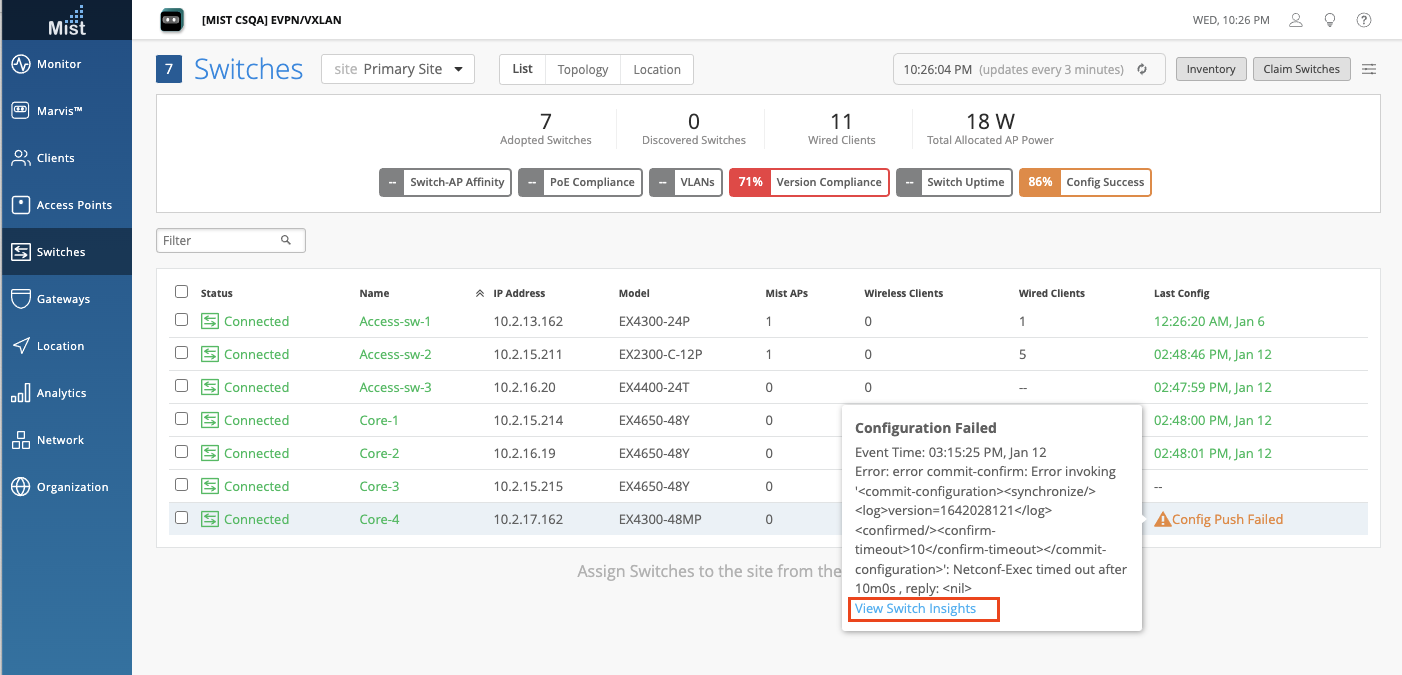Click the Claim Switches button
This screenshot has width=1402, height=675.
click(x=1301, y=69)
